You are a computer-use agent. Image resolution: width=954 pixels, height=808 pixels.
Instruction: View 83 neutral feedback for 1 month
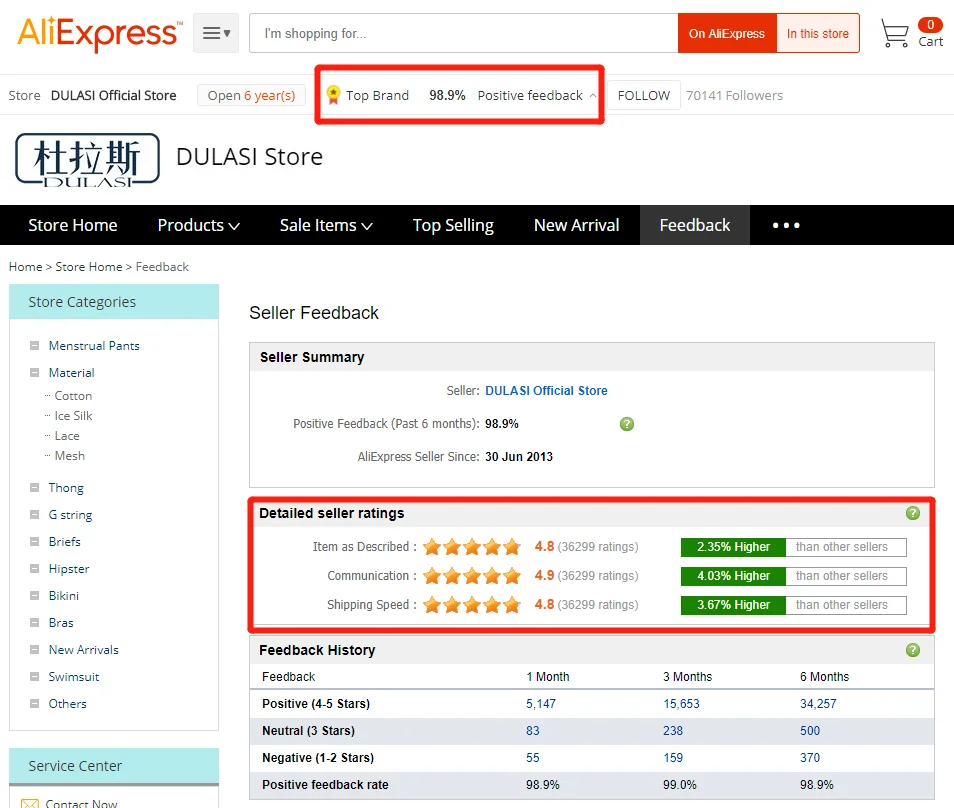532,731
